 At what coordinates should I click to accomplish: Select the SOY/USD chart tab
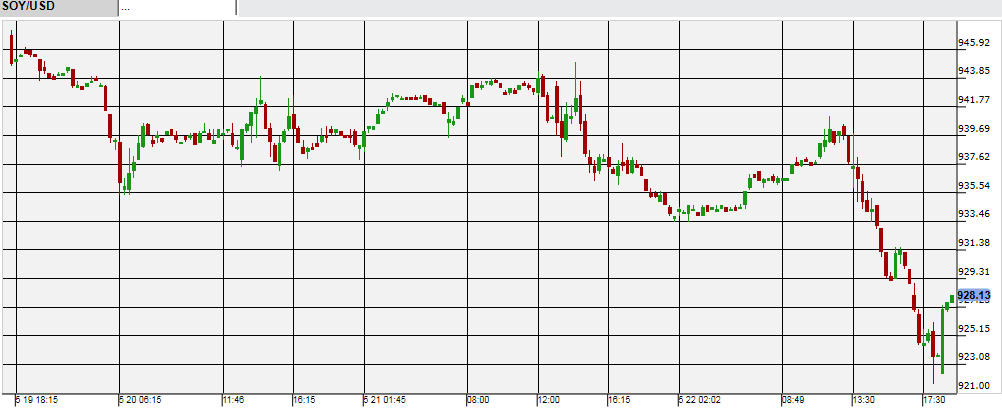[57, 7]
